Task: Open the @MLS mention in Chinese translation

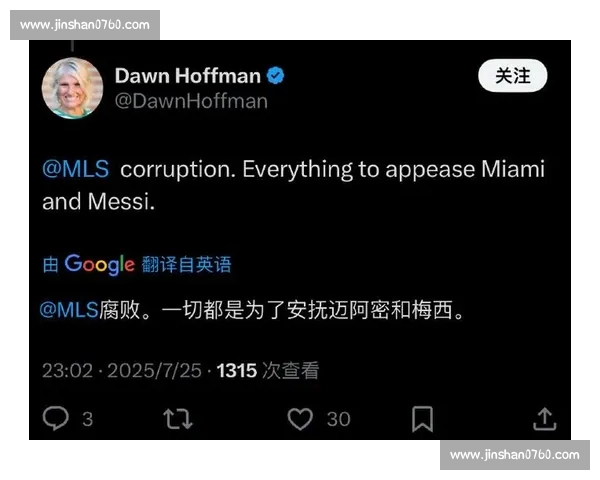Action: [x=69, y=309]
